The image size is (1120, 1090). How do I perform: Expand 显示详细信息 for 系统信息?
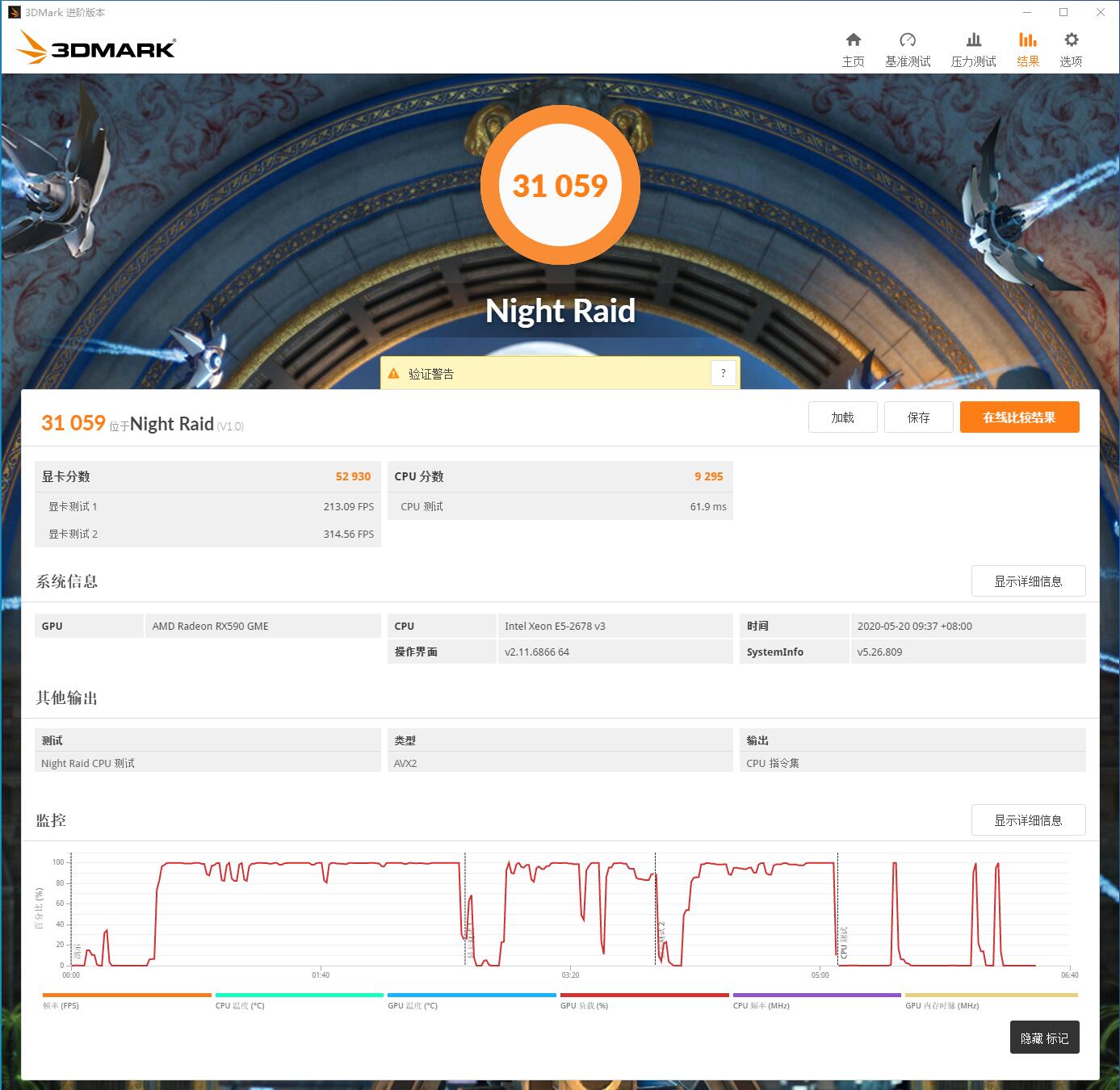[x=1028, y=581]
